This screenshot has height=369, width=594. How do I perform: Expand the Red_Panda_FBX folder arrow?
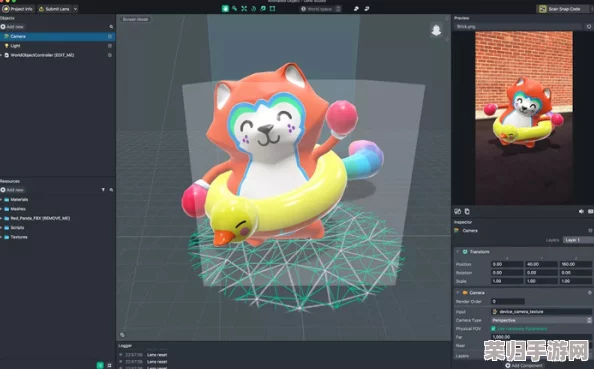(2, 219)
